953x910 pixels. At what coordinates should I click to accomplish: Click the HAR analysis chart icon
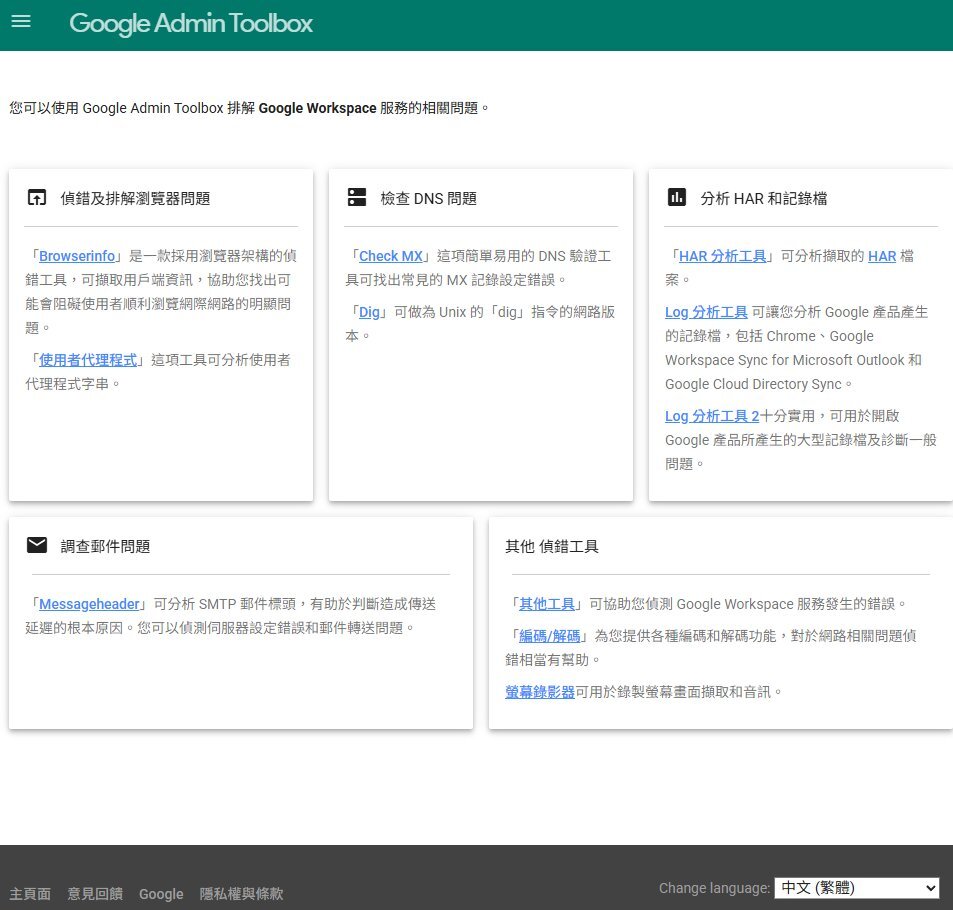pos(677,197)
